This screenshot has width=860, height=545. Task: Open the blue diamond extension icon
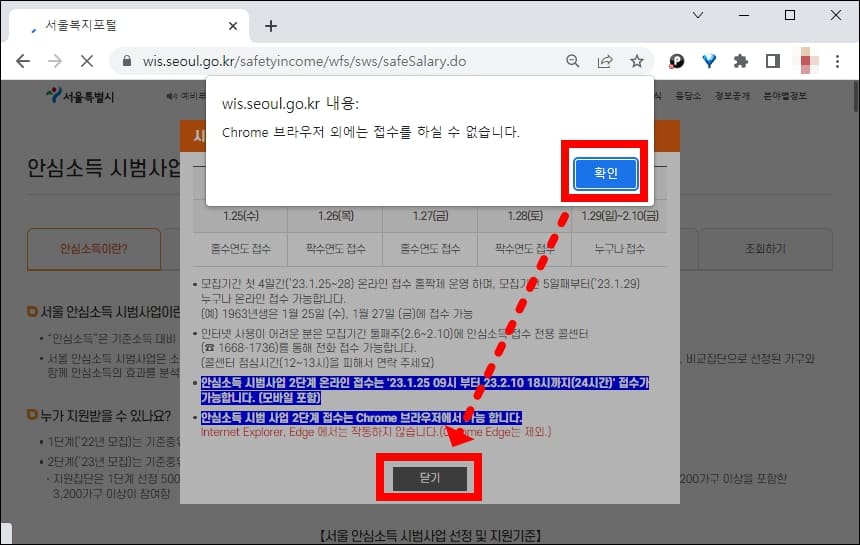click(x=709, y=61)
